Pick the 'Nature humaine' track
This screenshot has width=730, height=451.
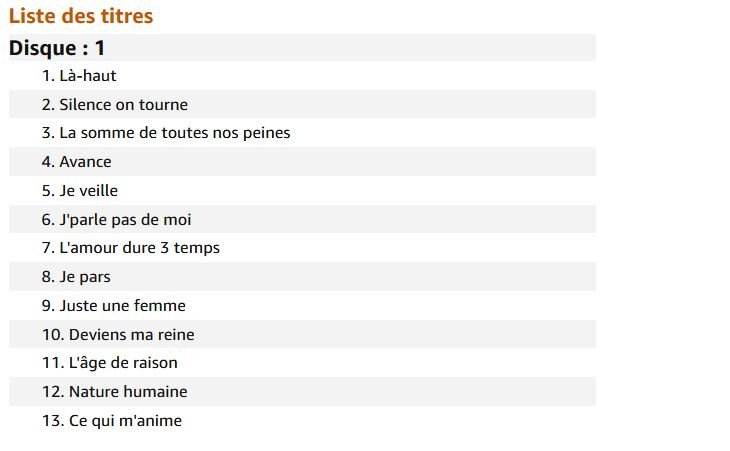pyautogui.click(x=128, y=391)
